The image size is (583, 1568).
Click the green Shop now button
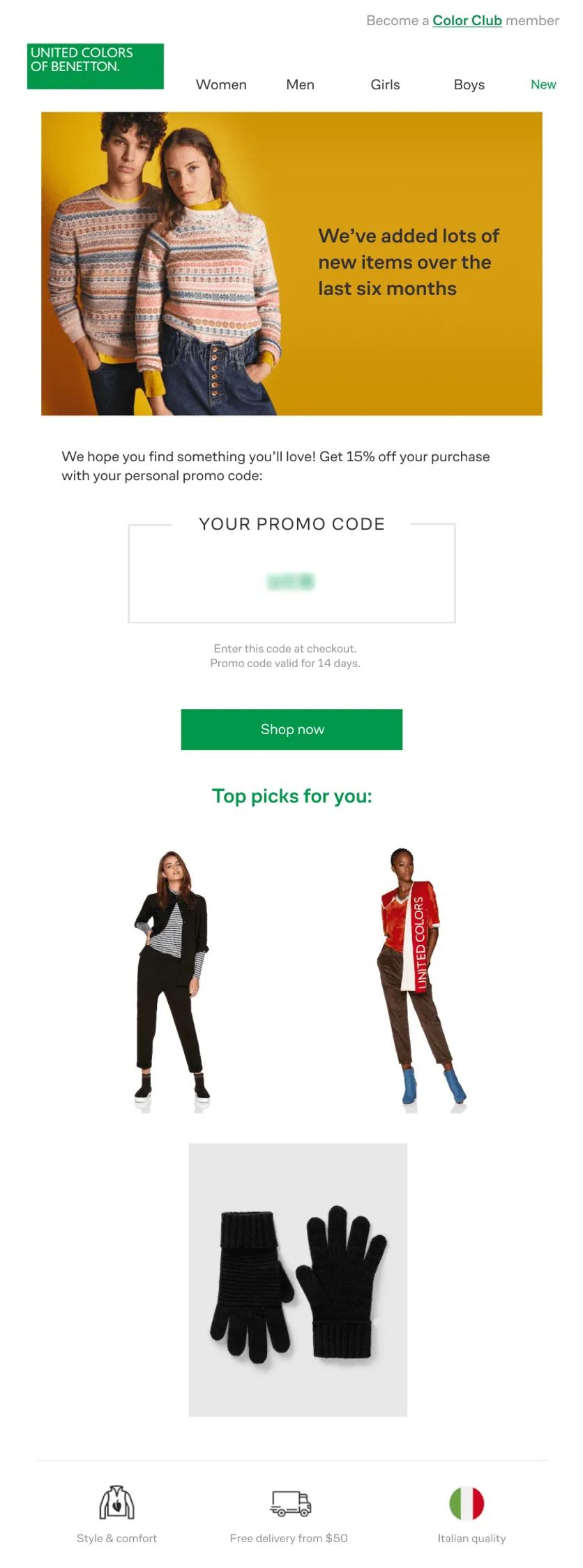(x=291, y=729)
